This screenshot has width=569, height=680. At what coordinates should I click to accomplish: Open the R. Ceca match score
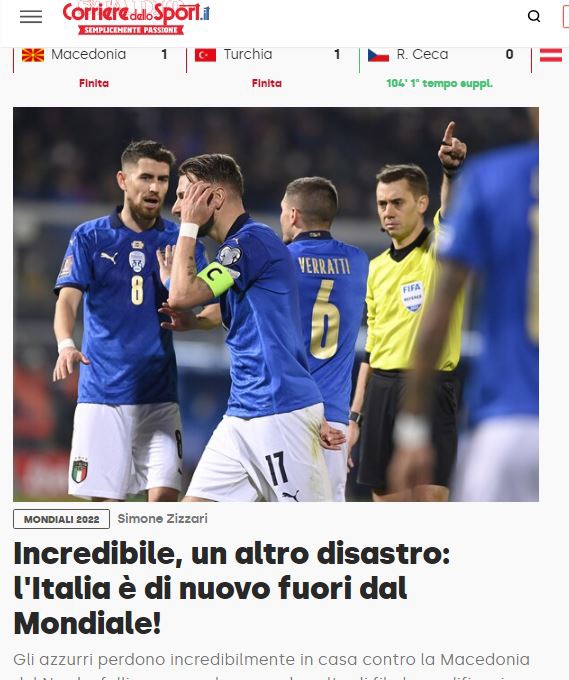click(510, 54)
